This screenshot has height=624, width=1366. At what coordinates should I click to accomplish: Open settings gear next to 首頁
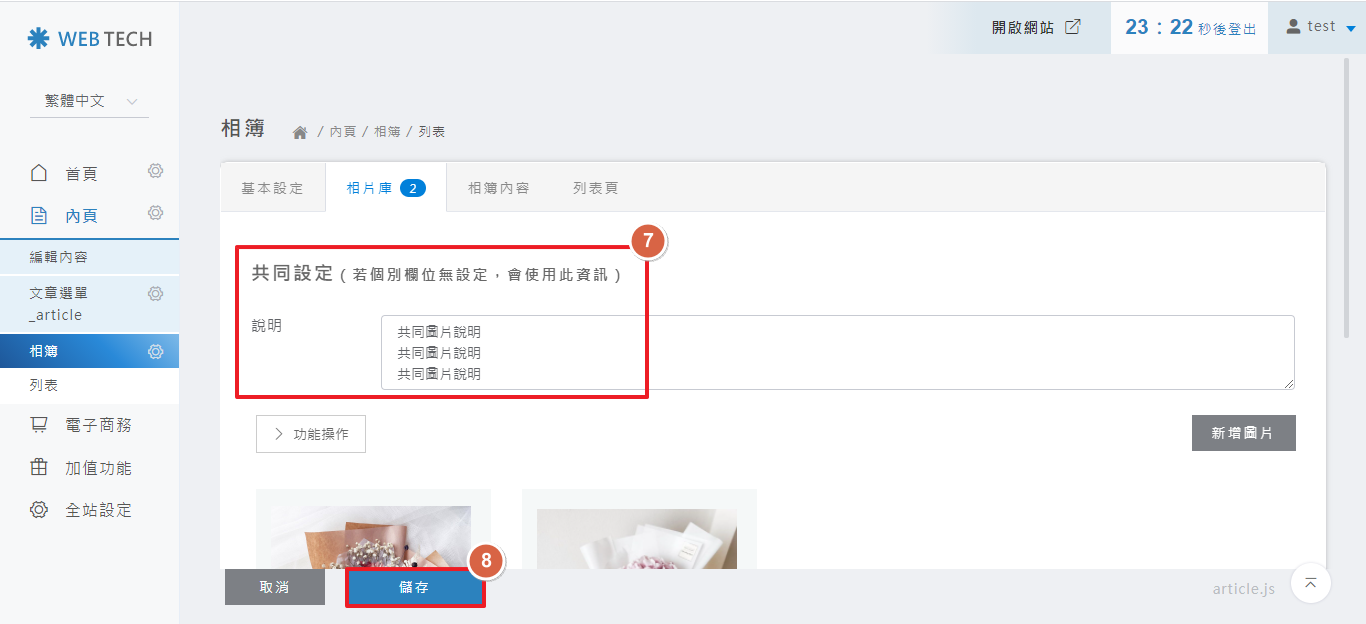[155, 171]
